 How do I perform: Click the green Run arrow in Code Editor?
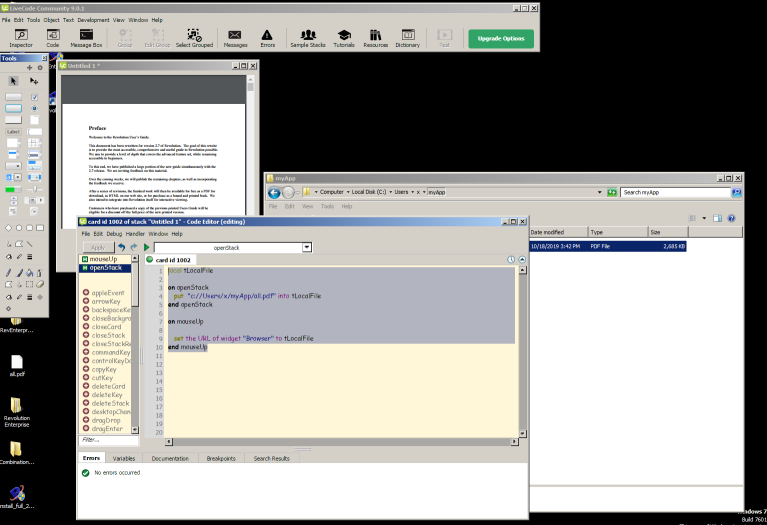[x=146, y=247]
